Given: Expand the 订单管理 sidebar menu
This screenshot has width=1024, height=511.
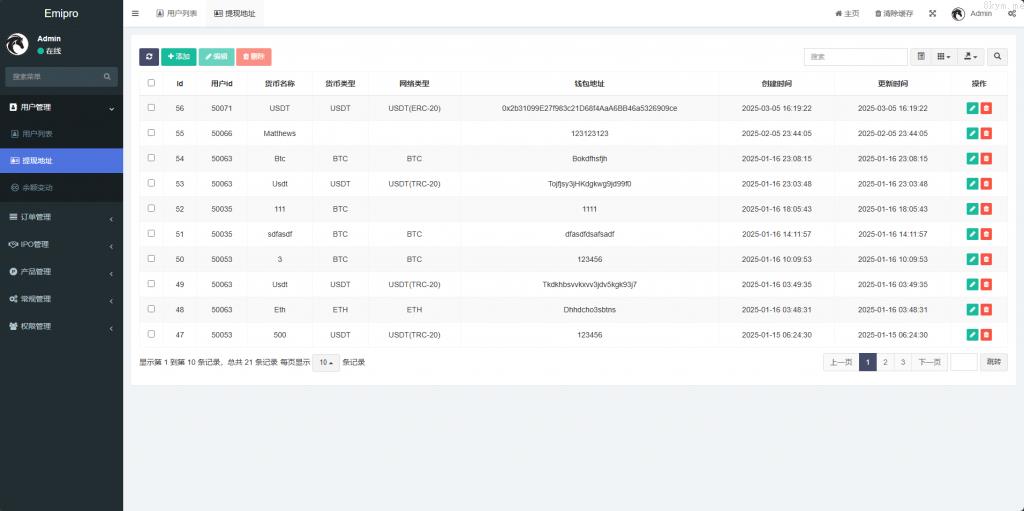Looking at the screenshot, I should (x=61, y=217).
